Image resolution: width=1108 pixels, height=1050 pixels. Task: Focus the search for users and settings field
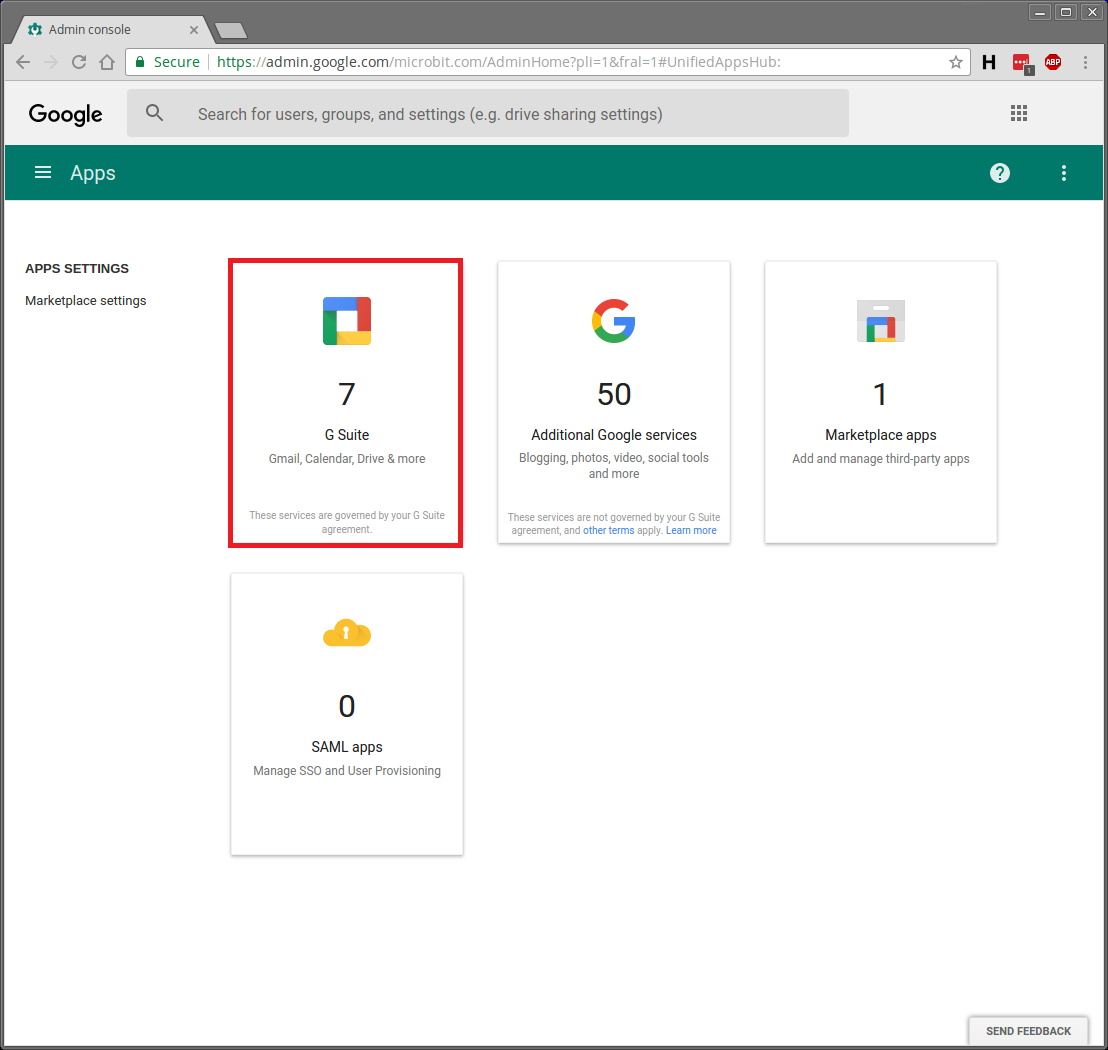[x=488, y=113]
